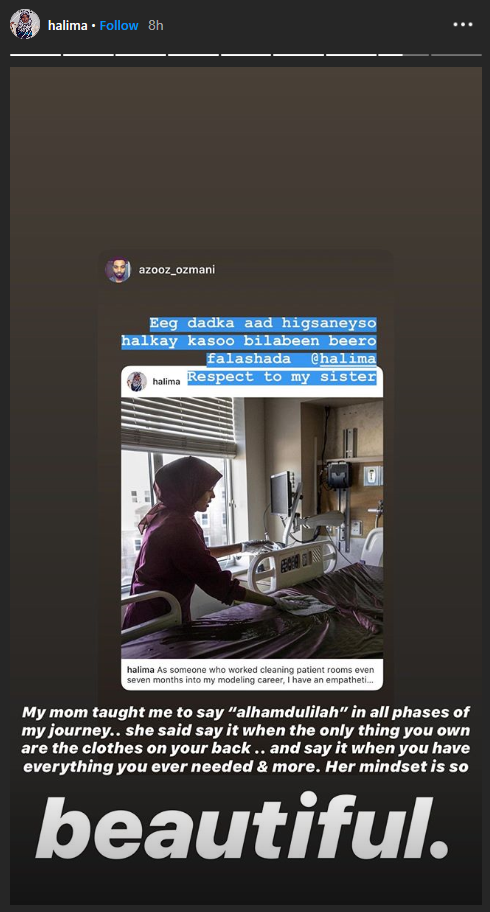
Task: Open the hospital room photo post
Action: pyautogui.click(x=252, y=528)
